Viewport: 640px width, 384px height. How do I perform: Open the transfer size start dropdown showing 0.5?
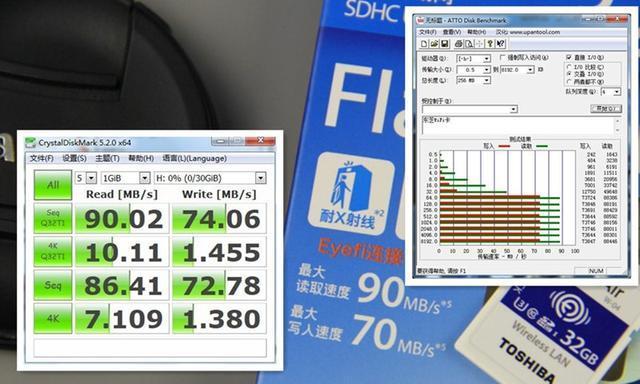pyautogui.click(x=473, y=70)
